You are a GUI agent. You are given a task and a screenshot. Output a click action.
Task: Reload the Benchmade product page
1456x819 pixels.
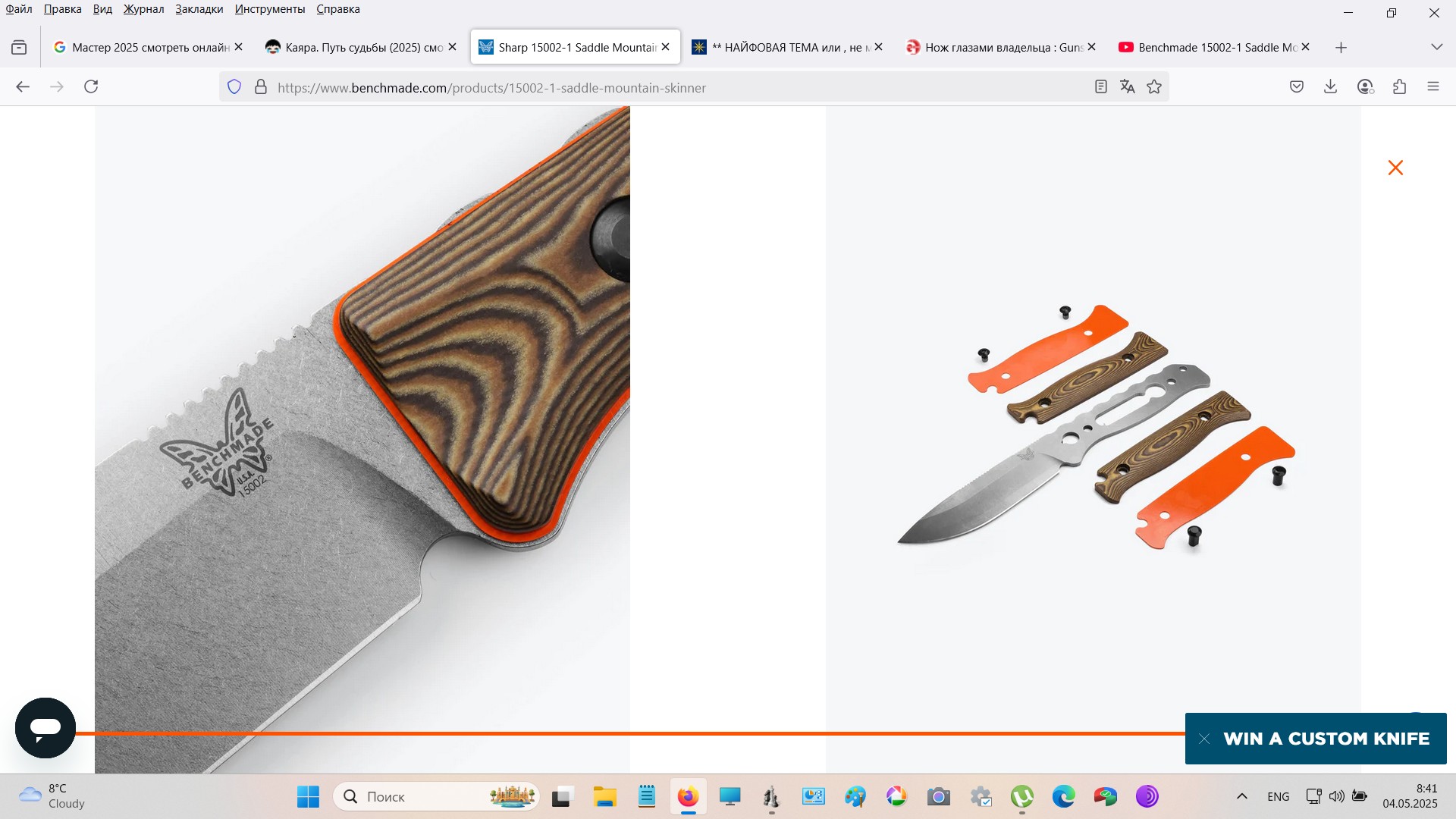91,86
